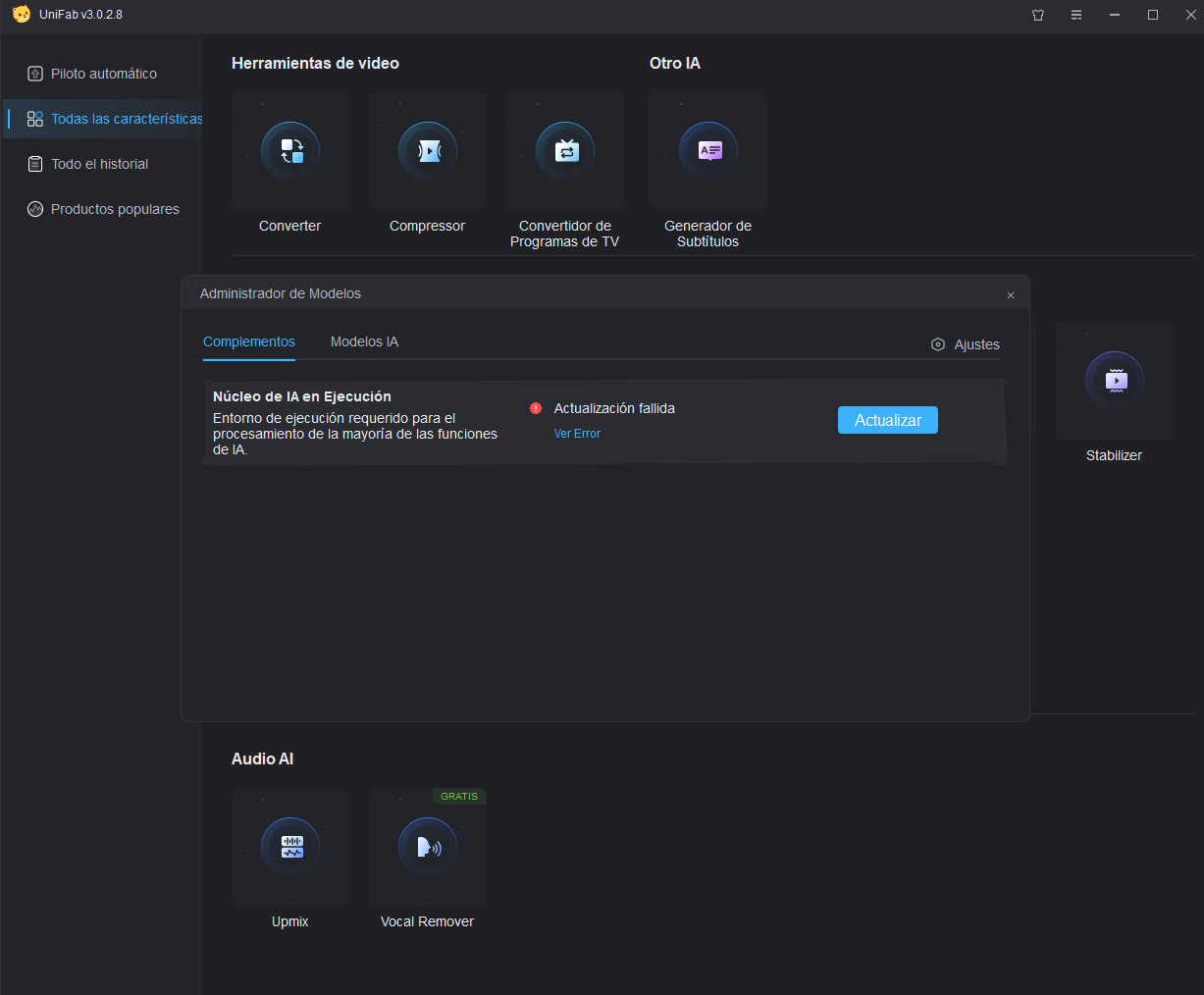This screenshot has width=1204, height=995.
Task: Click the Compressor label
Action: pos(428,226)
